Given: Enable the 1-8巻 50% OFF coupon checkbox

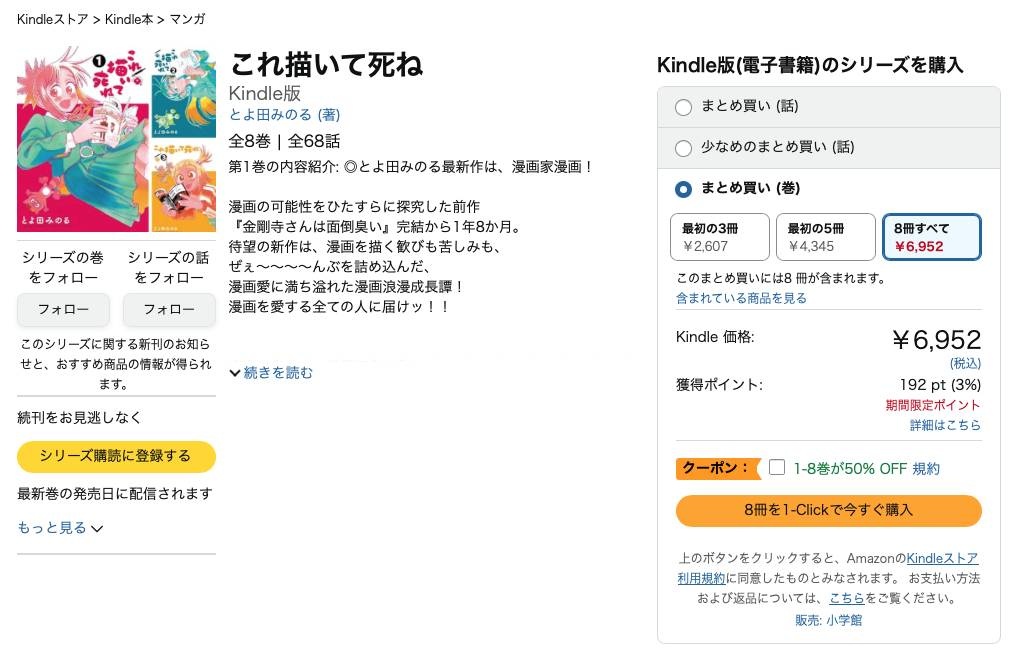Looking at the screenshot, I should click(x=777, y=468).
